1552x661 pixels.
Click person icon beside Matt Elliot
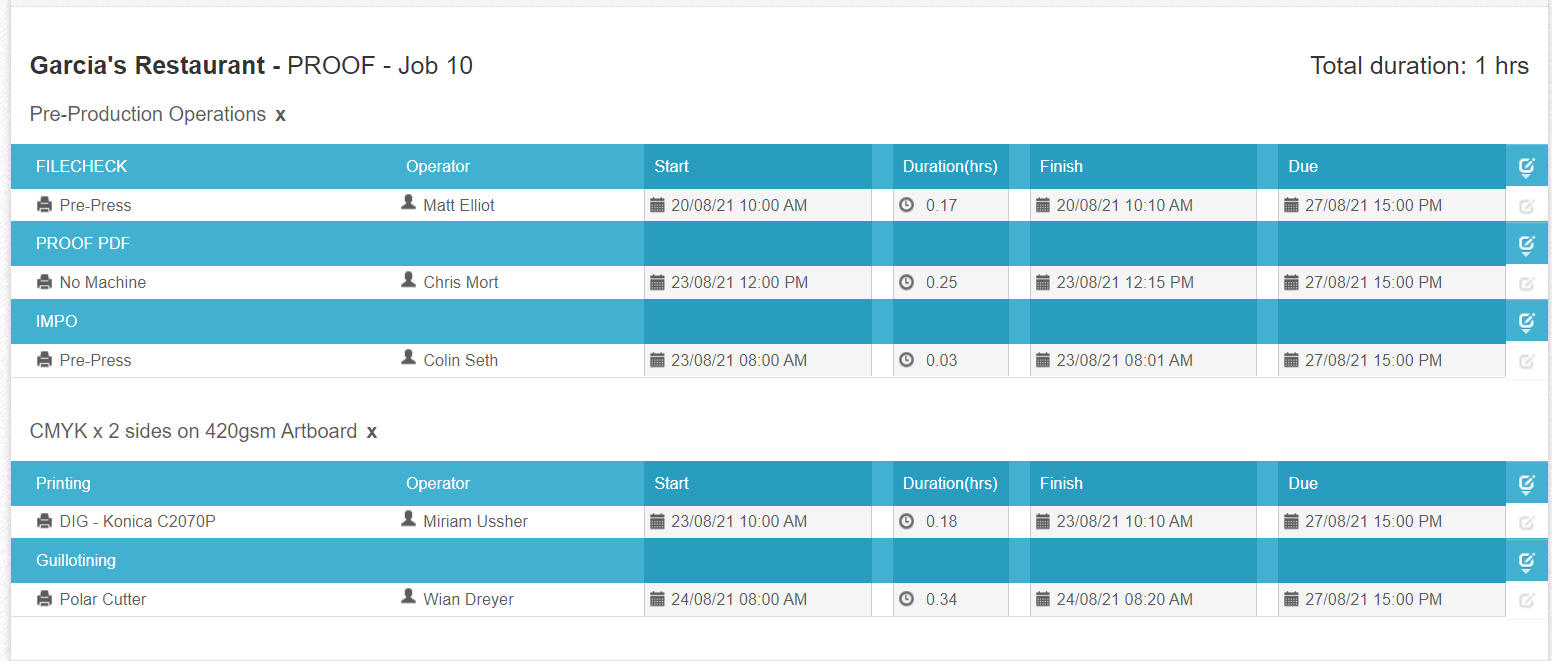pyautogui.click(x=408, y=203)
